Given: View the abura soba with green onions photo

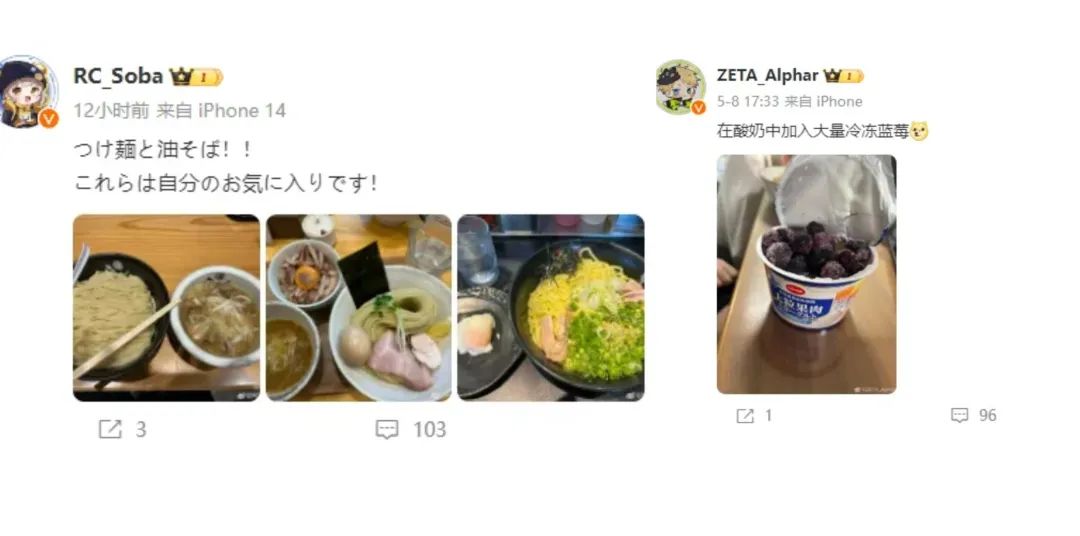Looking at the screenshot, I should click(551, 308).
